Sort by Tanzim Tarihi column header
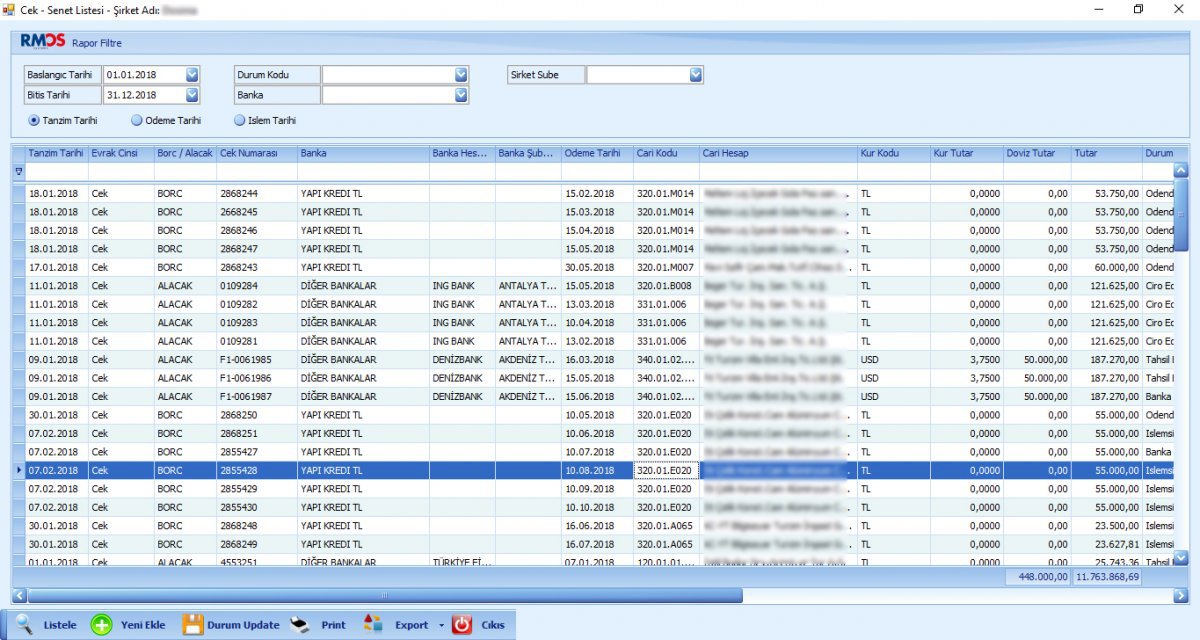This screenshot has width=1200, height=640. coord(56,153)
